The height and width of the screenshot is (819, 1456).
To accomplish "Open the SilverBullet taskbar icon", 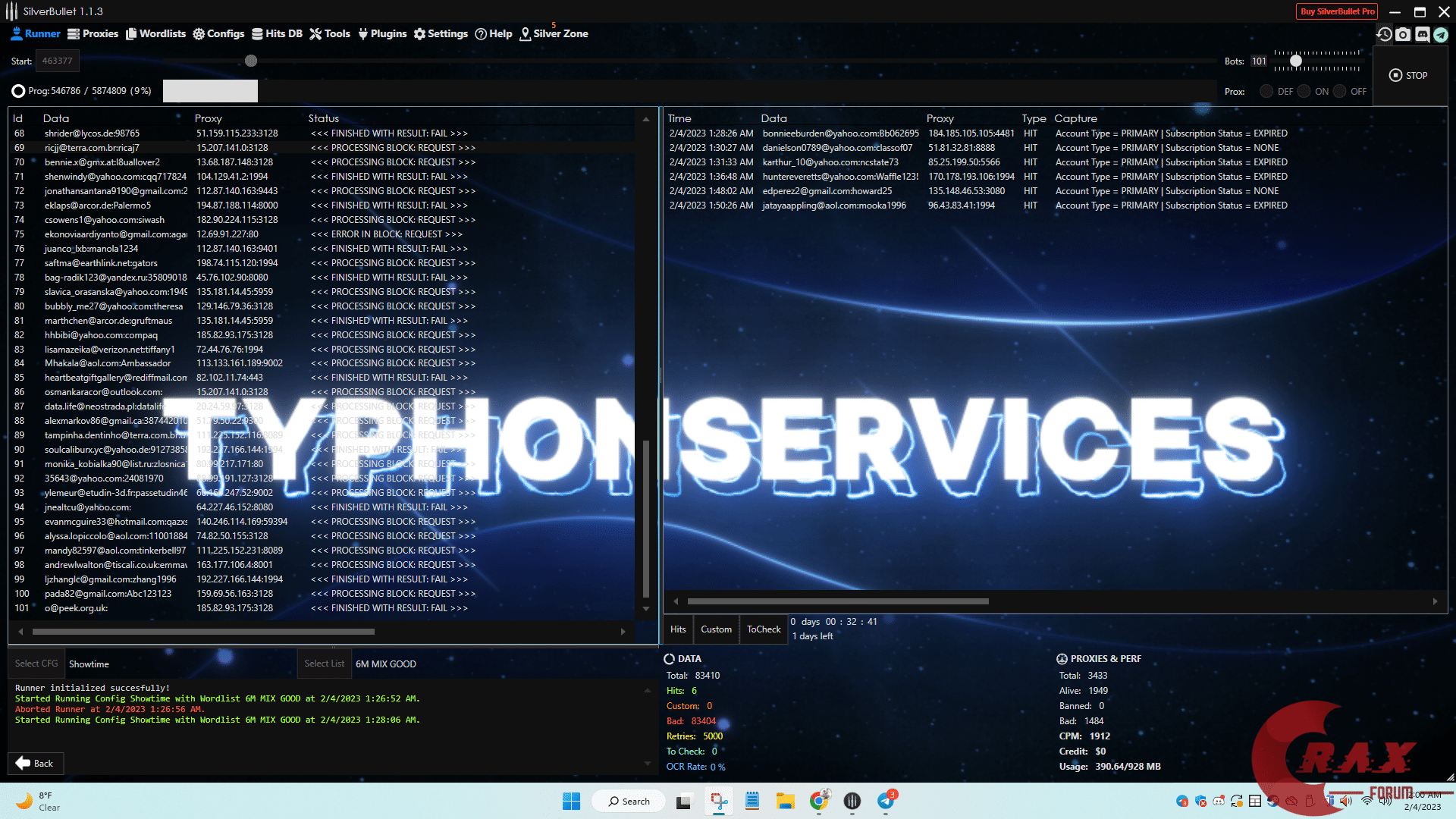I will pyautogui.click(x=852, y=801).
